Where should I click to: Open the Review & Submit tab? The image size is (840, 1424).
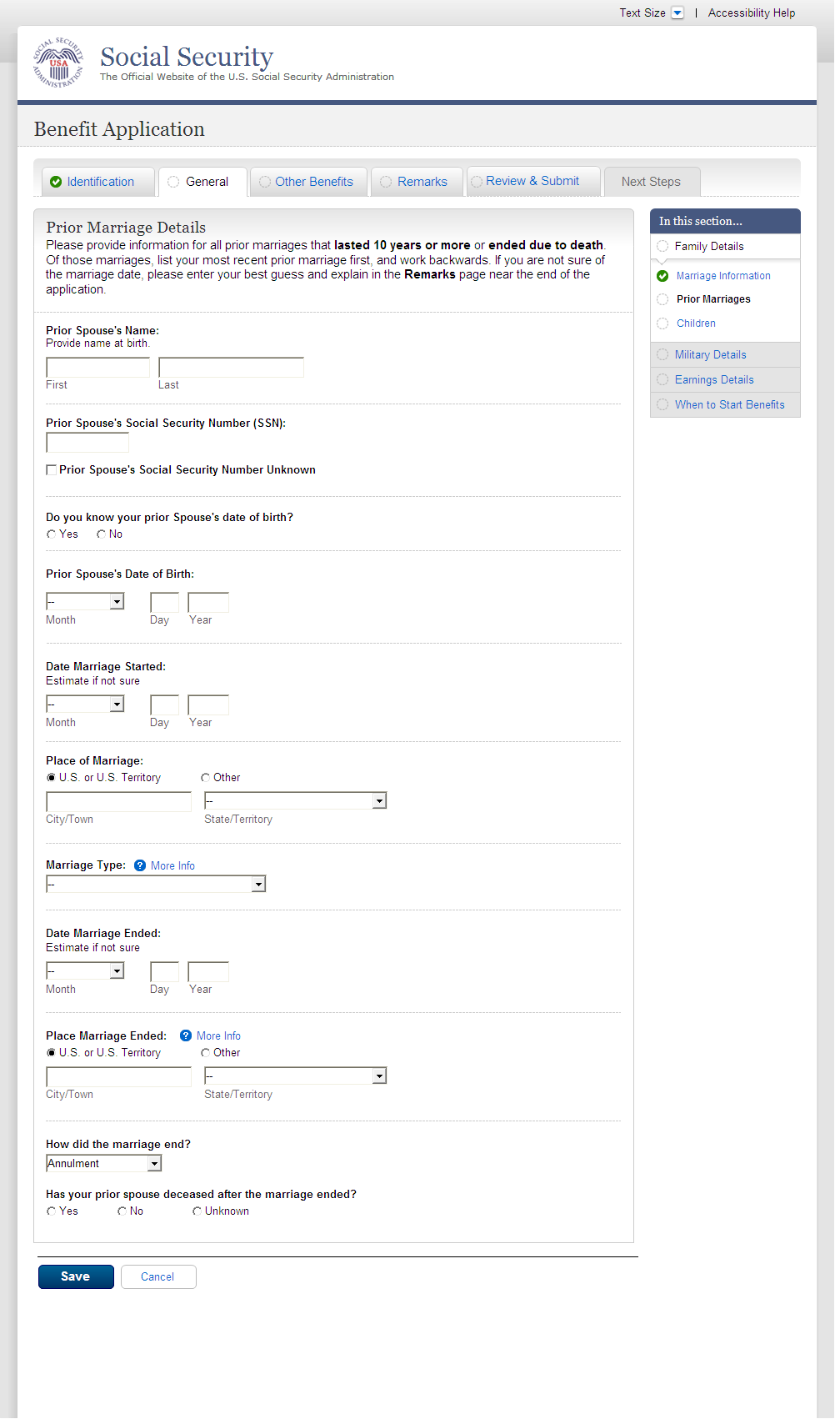click(532, 181)
